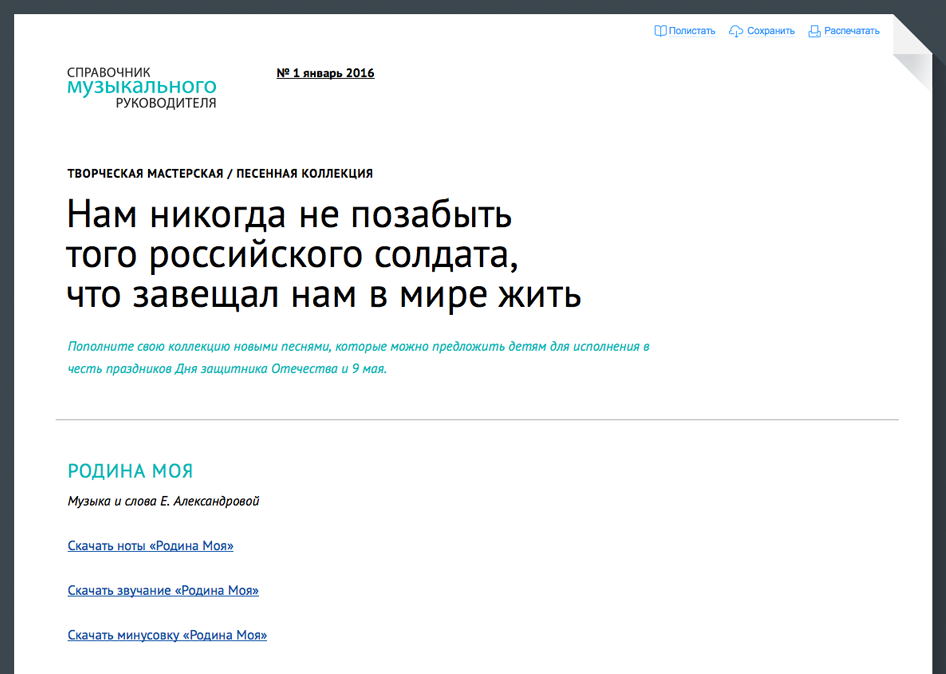Open the issue link № 1 январь 2016
Screen dimensions: 946x674
325,73
